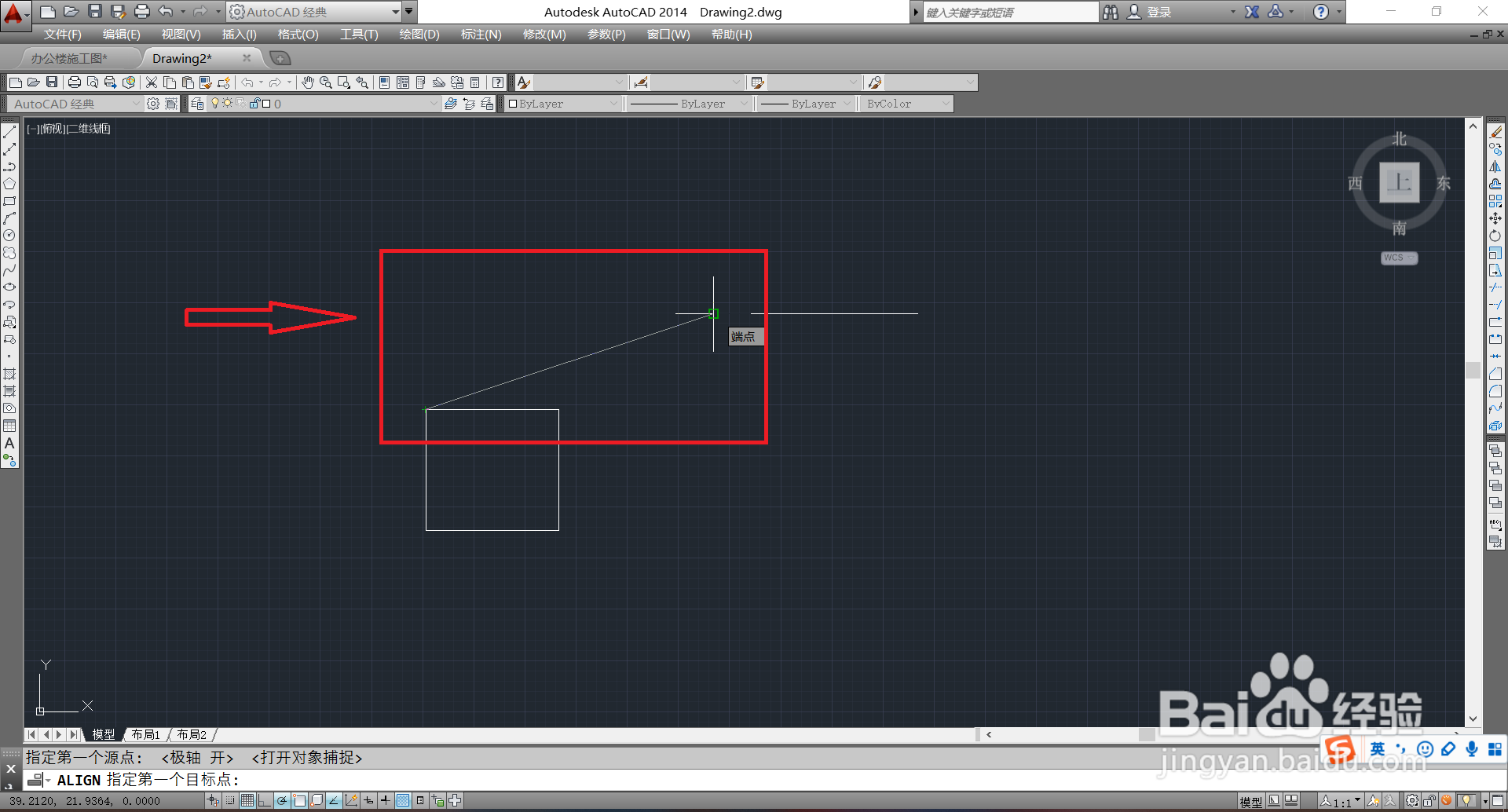1508x812 pixels.
Task: Click the layer 0 color swatch
Action: [266, 104]
